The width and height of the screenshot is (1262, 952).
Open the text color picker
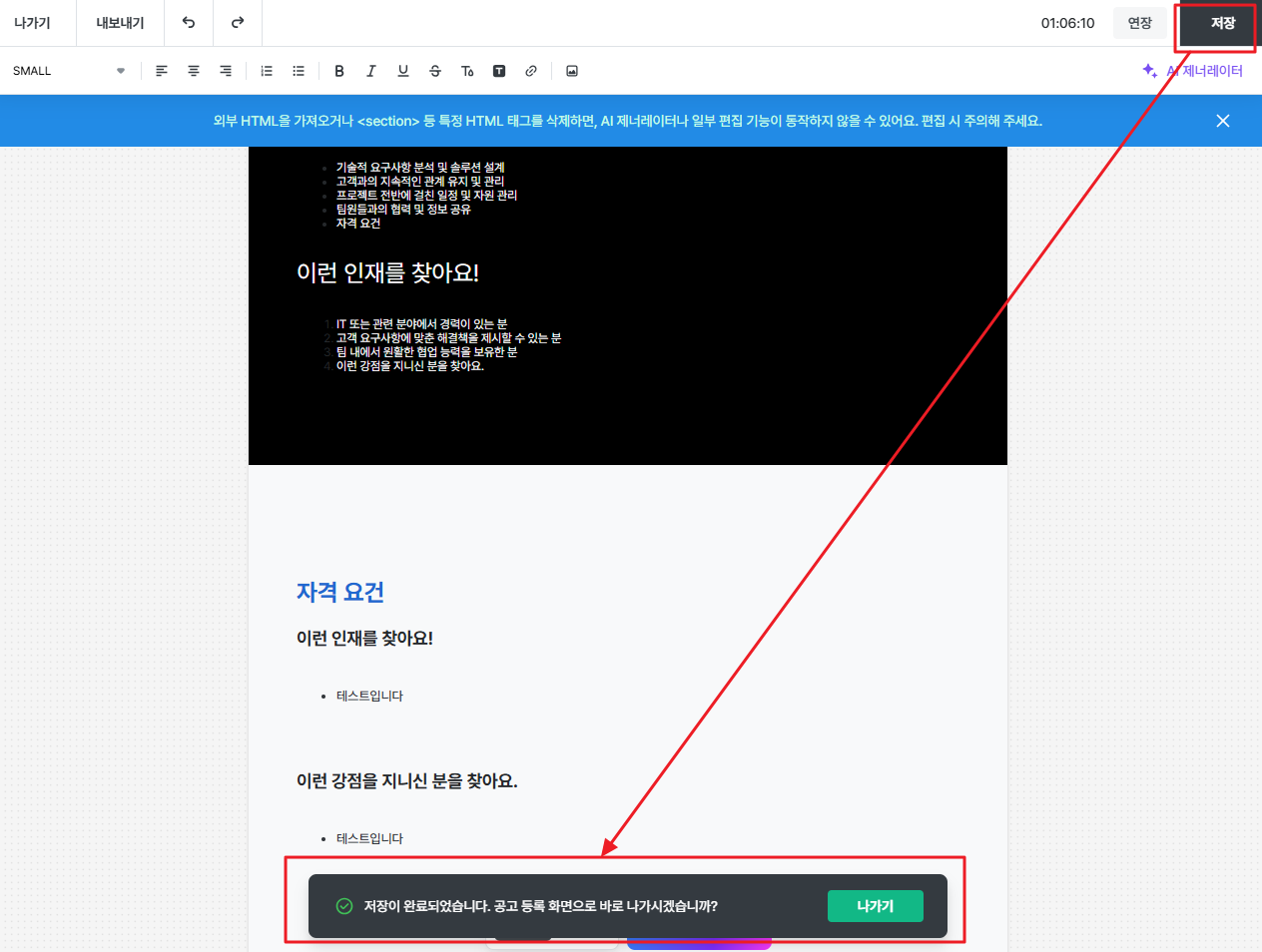[x=467, y=71]
